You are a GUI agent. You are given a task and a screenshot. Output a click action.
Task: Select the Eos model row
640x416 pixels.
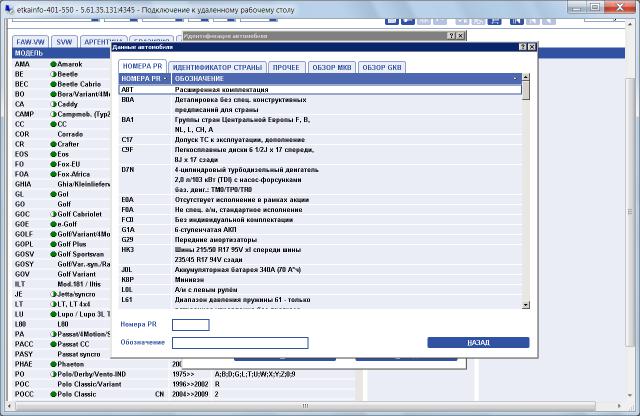coord(61,154)
